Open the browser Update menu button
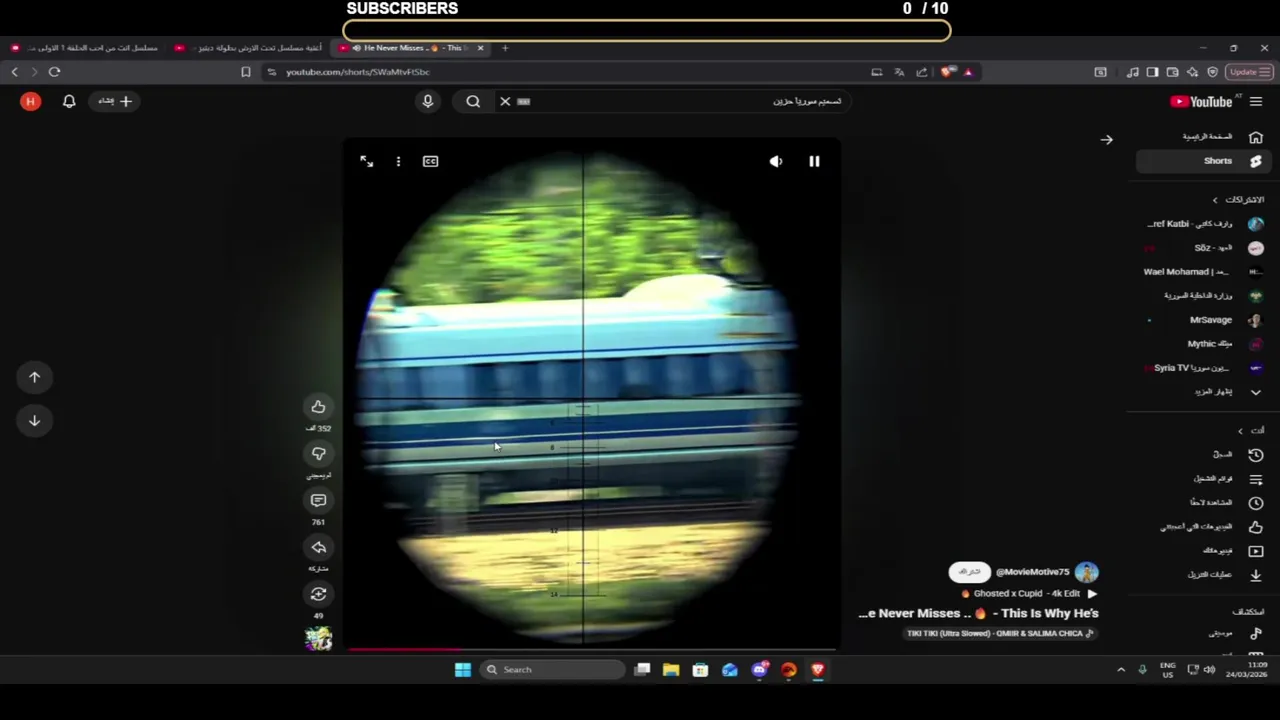The height and width of the screenshot is (720, 1280). (1249, 72)
